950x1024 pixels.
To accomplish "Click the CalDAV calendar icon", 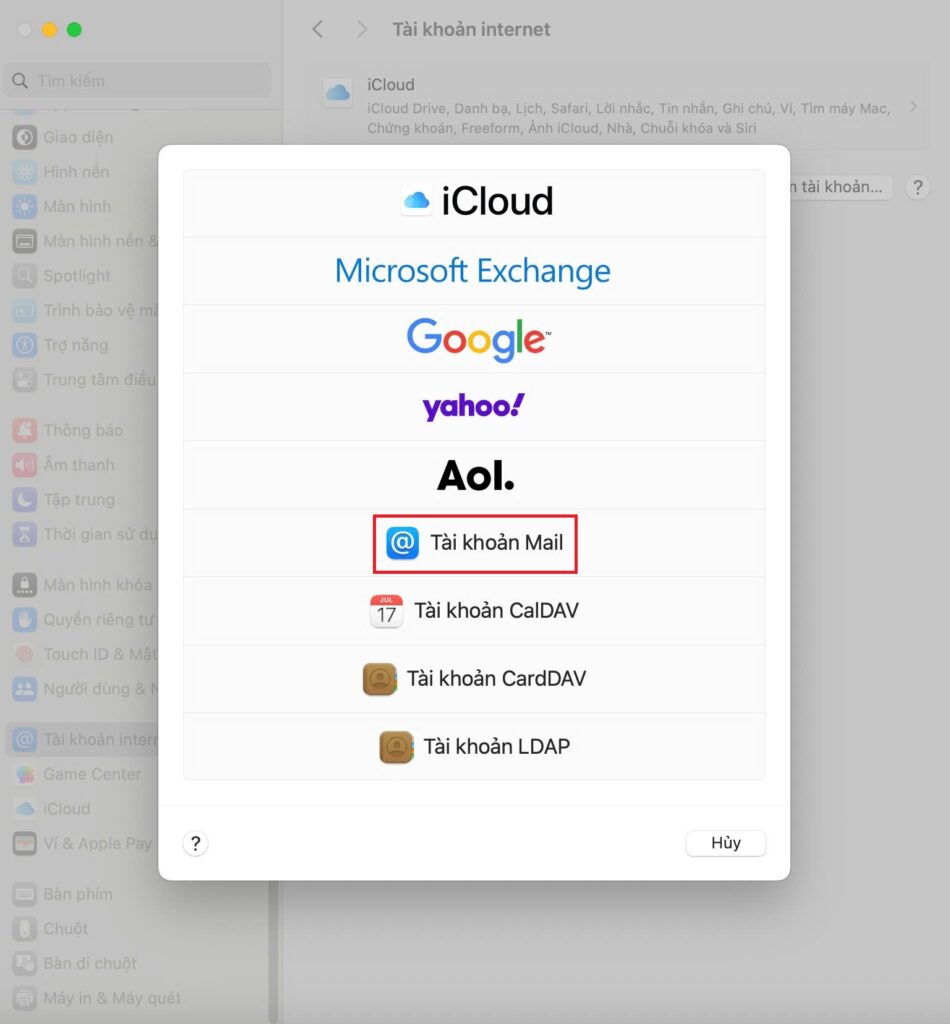I will pyautogui.click(x=386, y=611).
